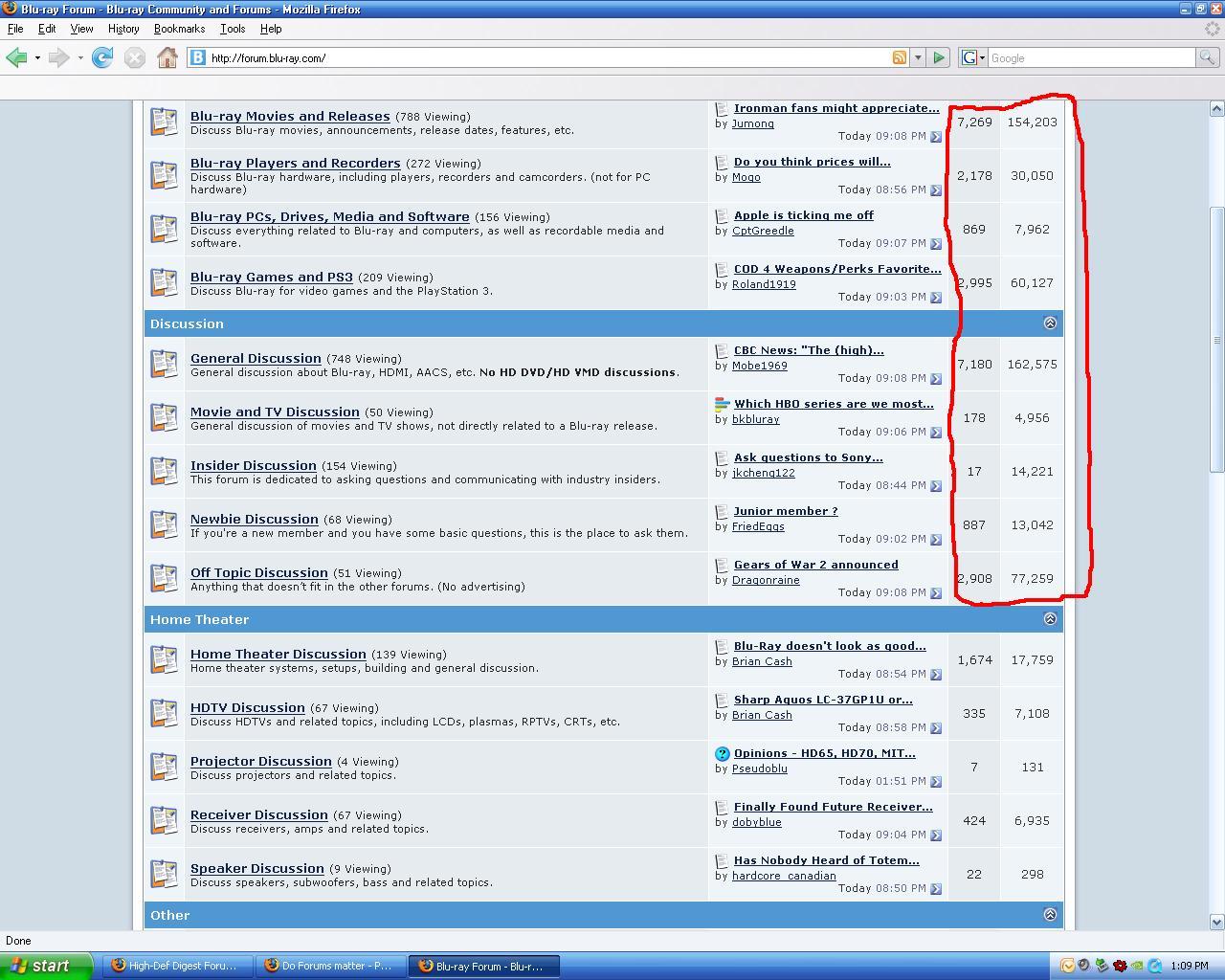1225x980 pixels.
Task: Go to last post arrow for Apple is ticking me off
Action: (x=936, y=243)
